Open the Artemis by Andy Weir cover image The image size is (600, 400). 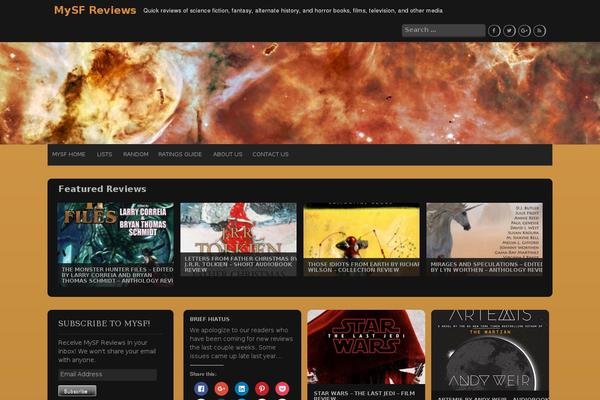click(x=490, y=350)
